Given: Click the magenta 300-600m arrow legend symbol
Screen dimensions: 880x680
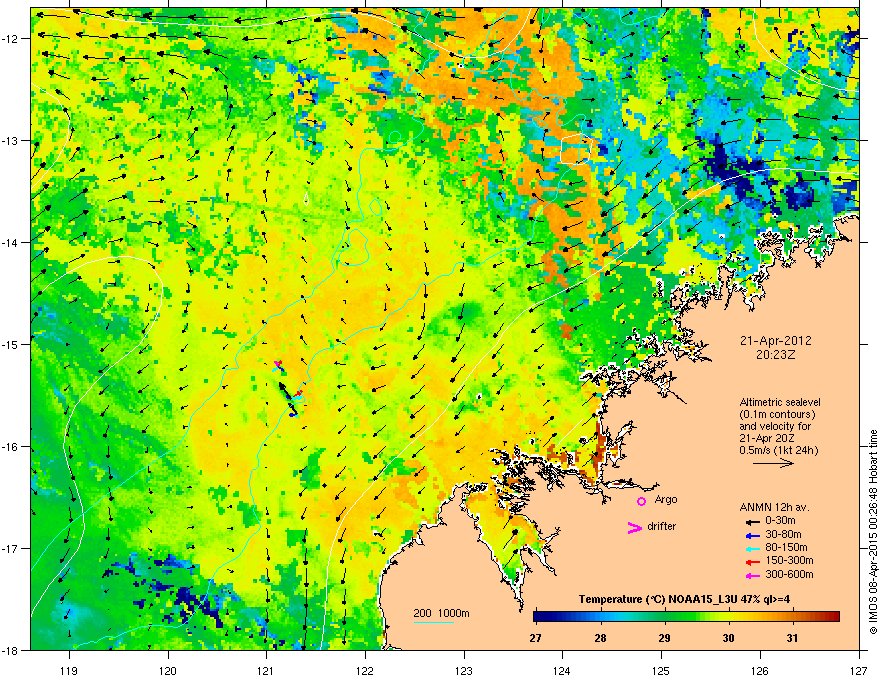Looking at the screenshot, I should tap(751, 575).
